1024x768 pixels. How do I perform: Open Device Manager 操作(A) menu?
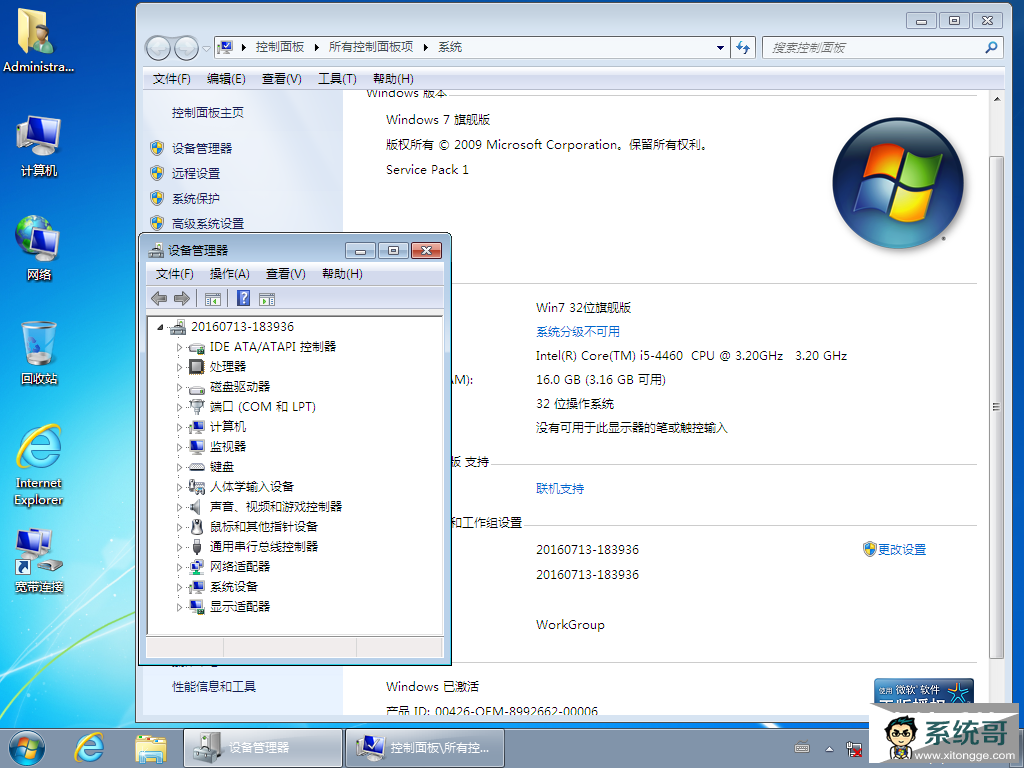coord(229,274)
